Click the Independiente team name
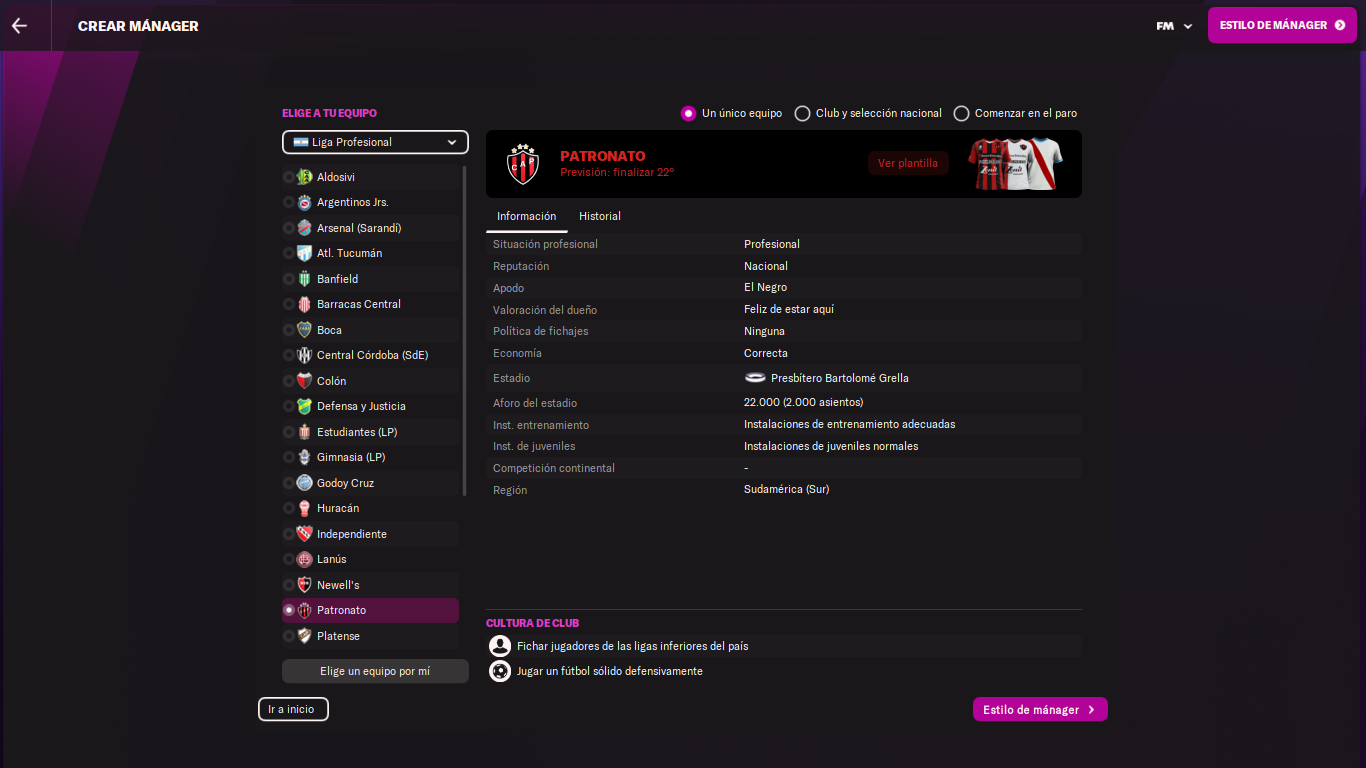 pos(352,534)
